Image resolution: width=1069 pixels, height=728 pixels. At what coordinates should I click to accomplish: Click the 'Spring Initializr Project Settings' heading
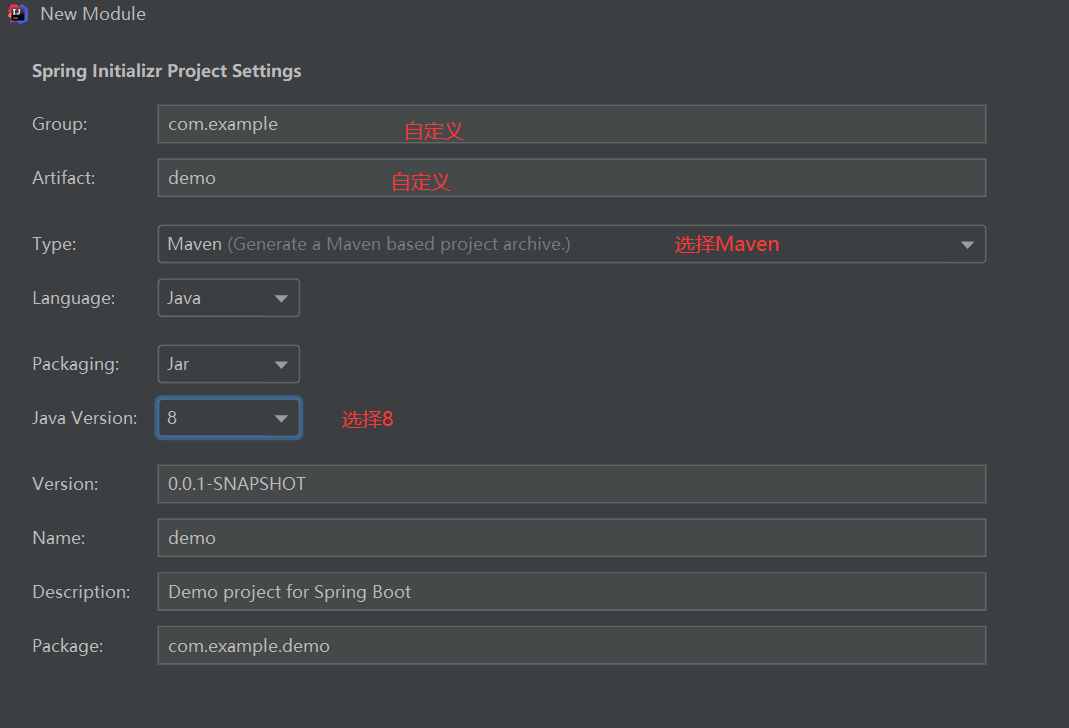166,71
